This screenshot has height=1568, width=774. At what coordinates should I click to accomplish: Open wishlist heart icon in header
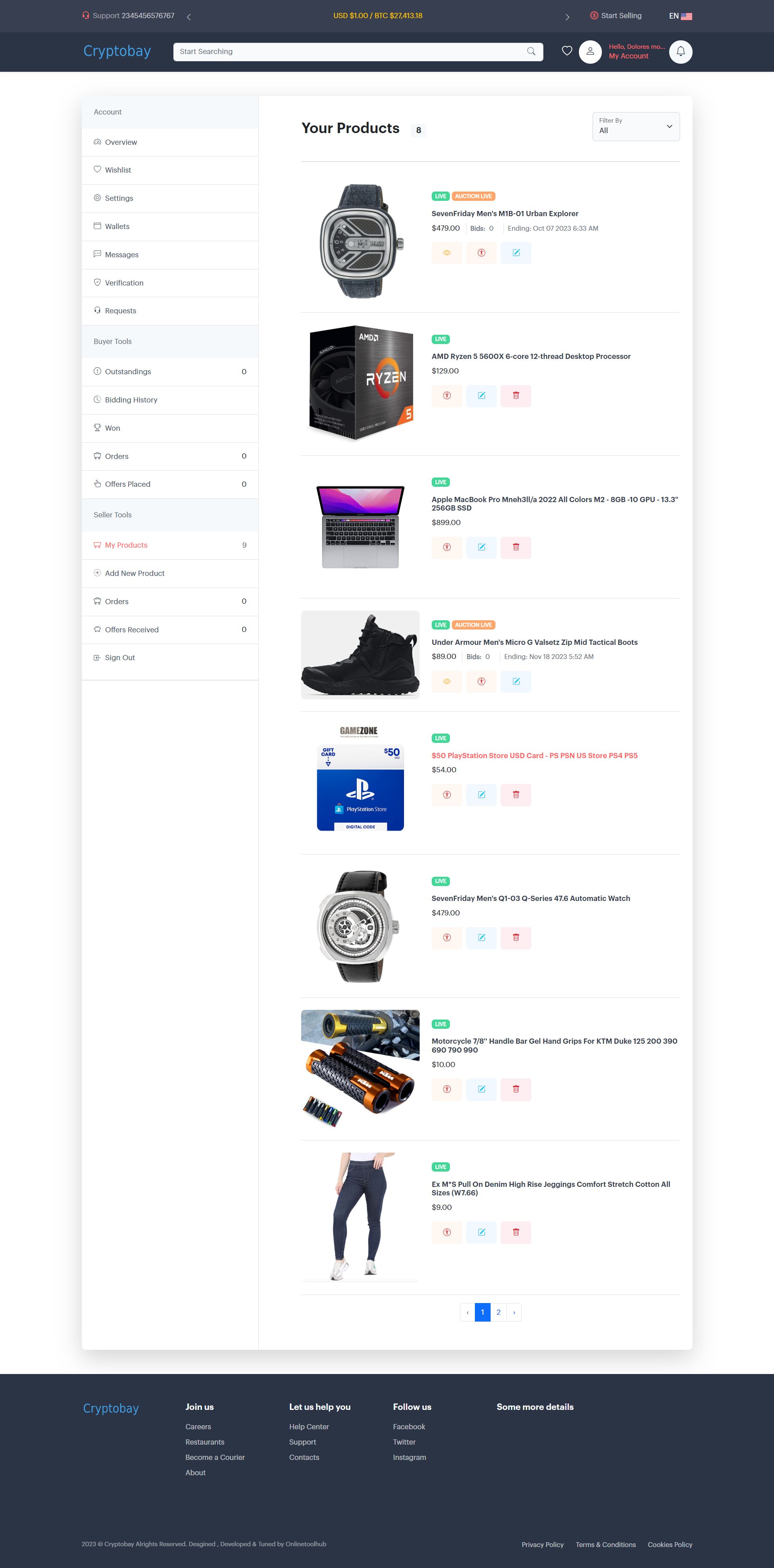click(x=566, y=51)
